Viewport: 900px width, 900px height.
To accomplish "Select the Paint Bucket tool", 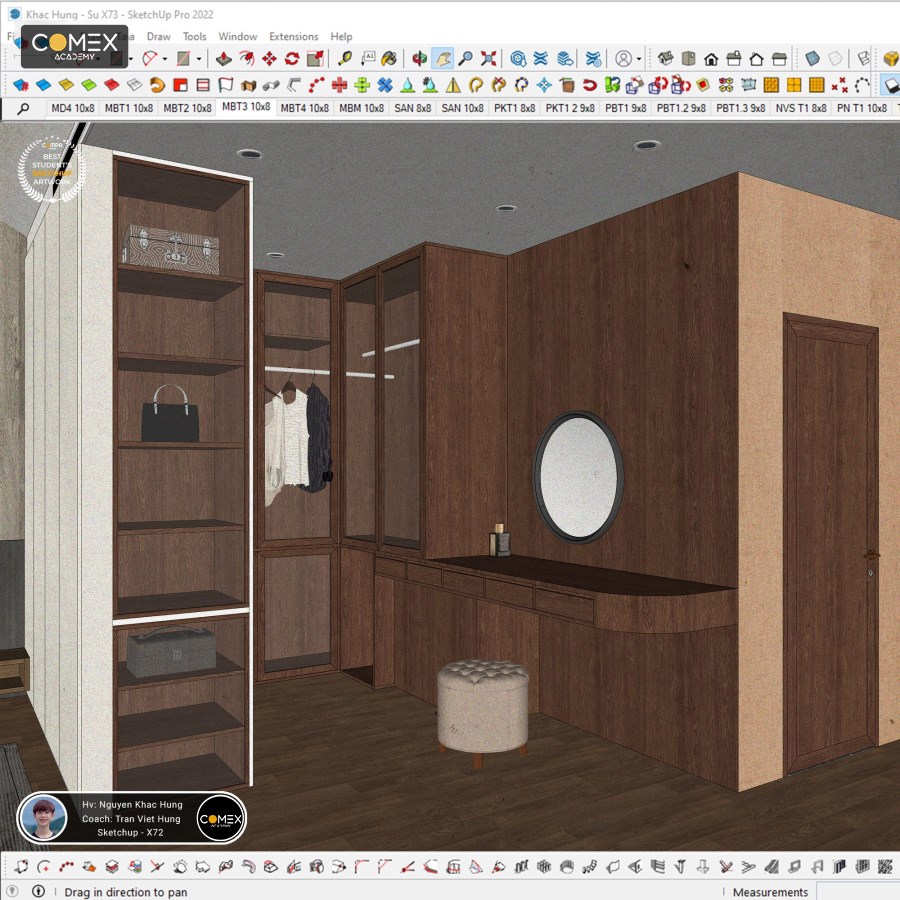I will coord(389,59).
